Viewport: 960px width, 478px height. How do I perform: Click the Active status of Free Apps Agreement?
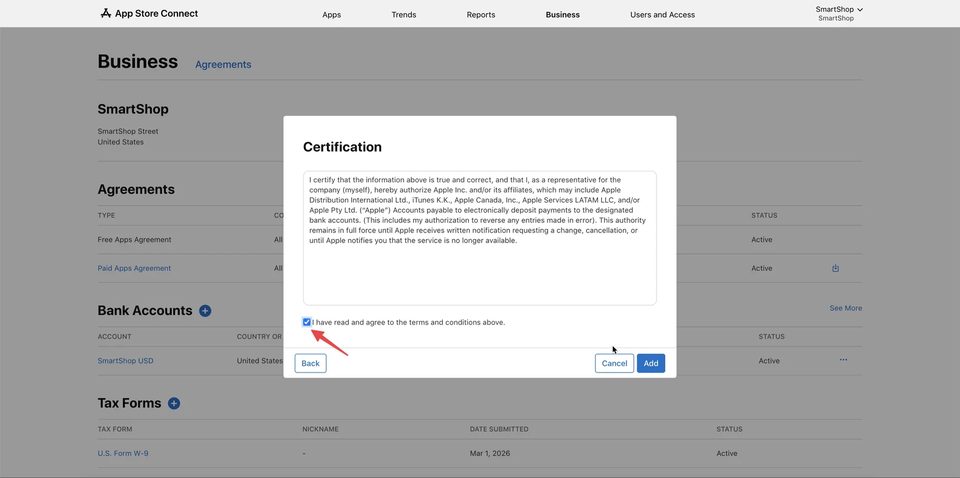762,239
